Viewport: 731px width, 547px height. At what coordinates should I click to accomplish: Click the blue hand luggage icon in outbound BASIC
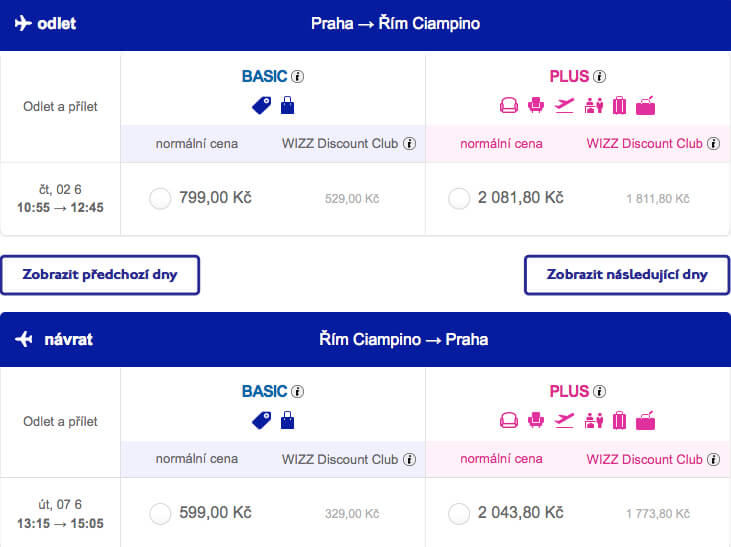tap(288, 105)
